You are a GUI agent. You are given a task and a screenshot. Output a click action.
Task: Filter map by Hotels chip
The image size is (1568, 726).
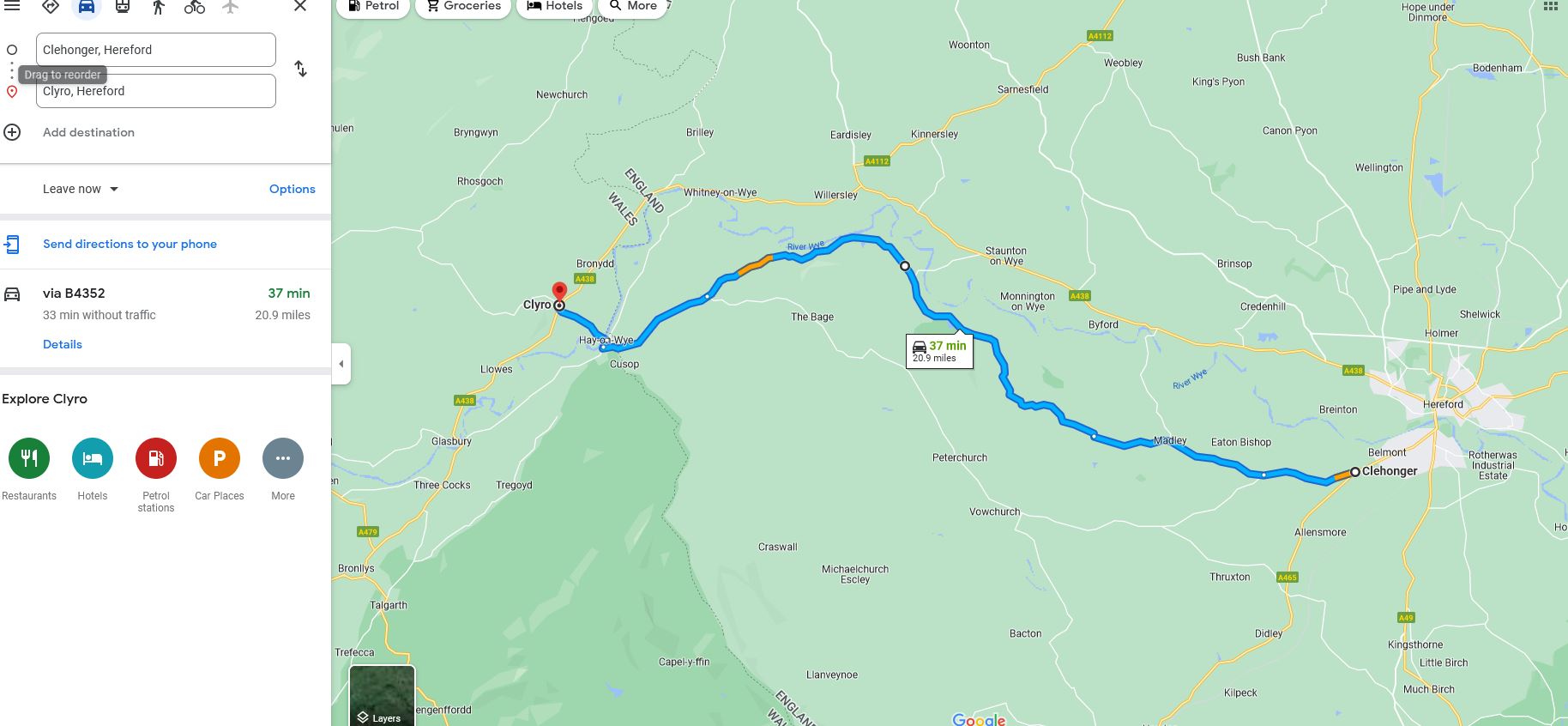click(x=555, y=6)
